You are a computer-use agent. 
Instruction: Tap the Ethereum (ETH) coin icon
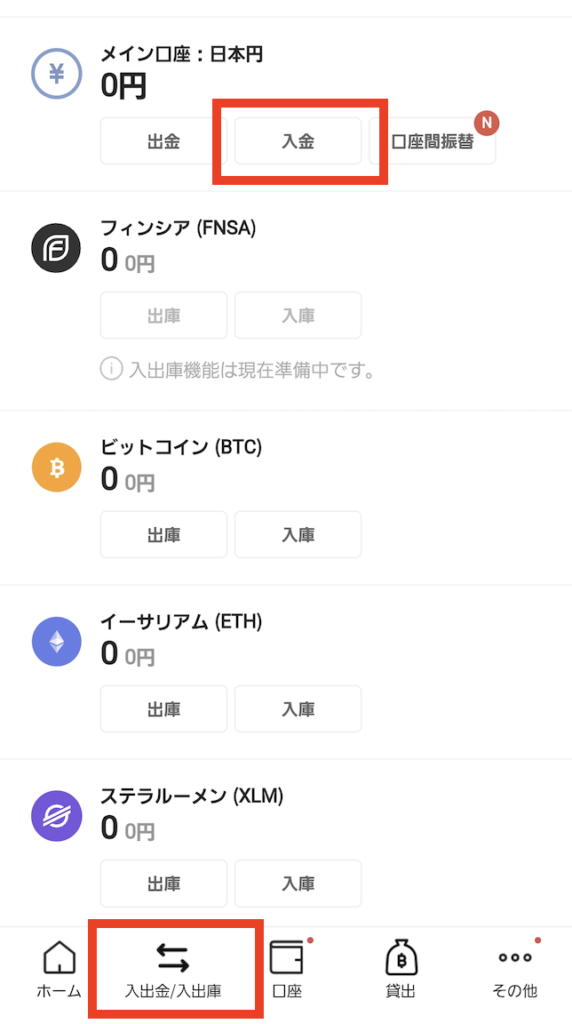coord(57,643)
